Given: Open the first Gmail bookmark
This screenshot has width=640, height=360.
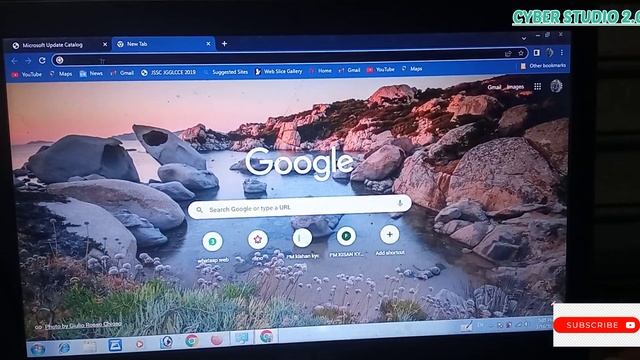Looking at the screenshot, I should pos(122,73).
